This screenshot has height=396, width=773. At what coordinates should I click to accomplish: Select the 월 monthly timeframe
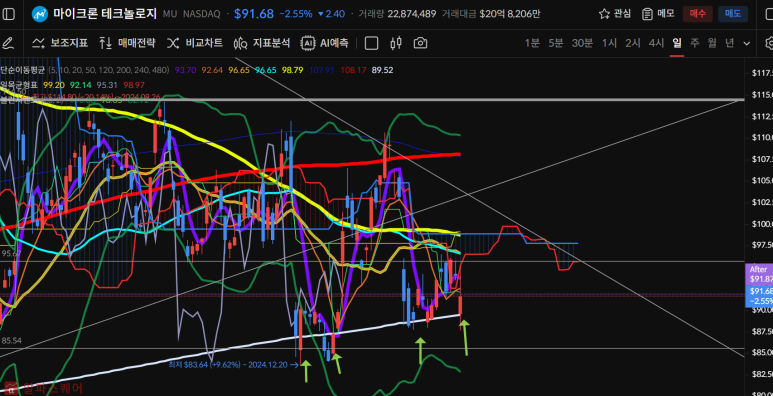coord(712,43)
